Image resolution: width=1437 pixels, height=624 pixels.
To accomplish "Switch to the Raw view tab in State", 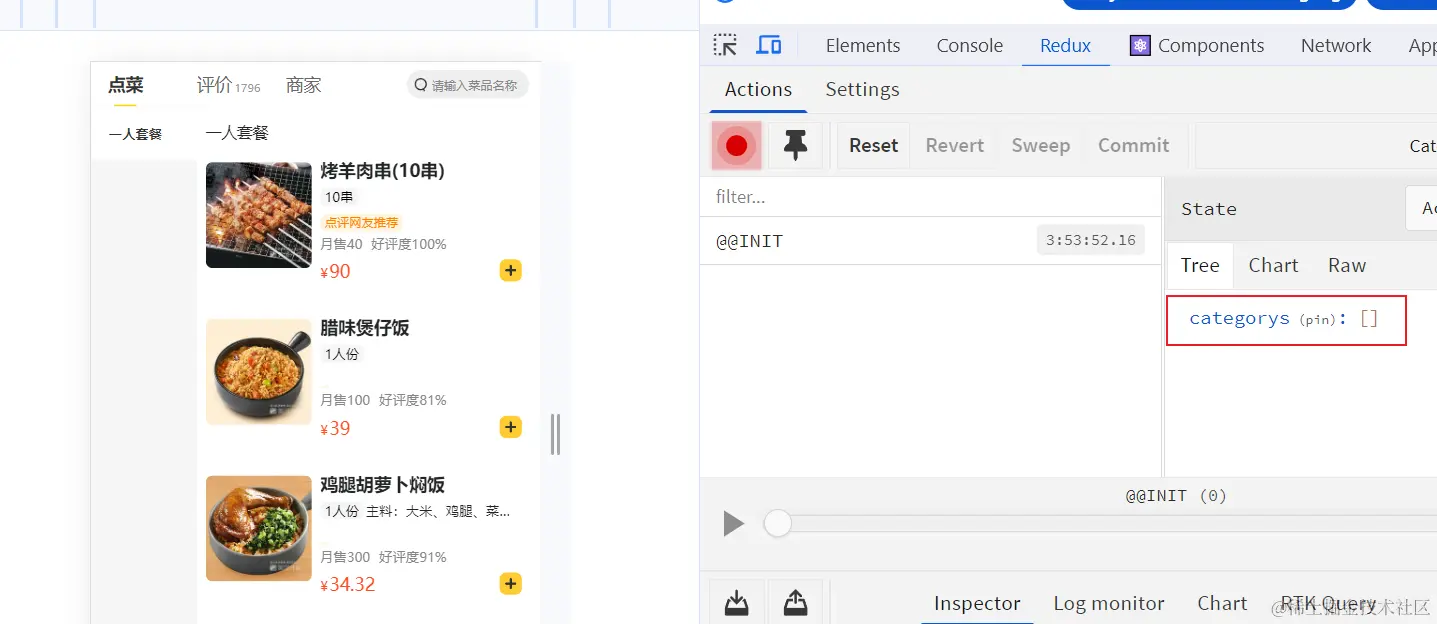I will 1347,265.
